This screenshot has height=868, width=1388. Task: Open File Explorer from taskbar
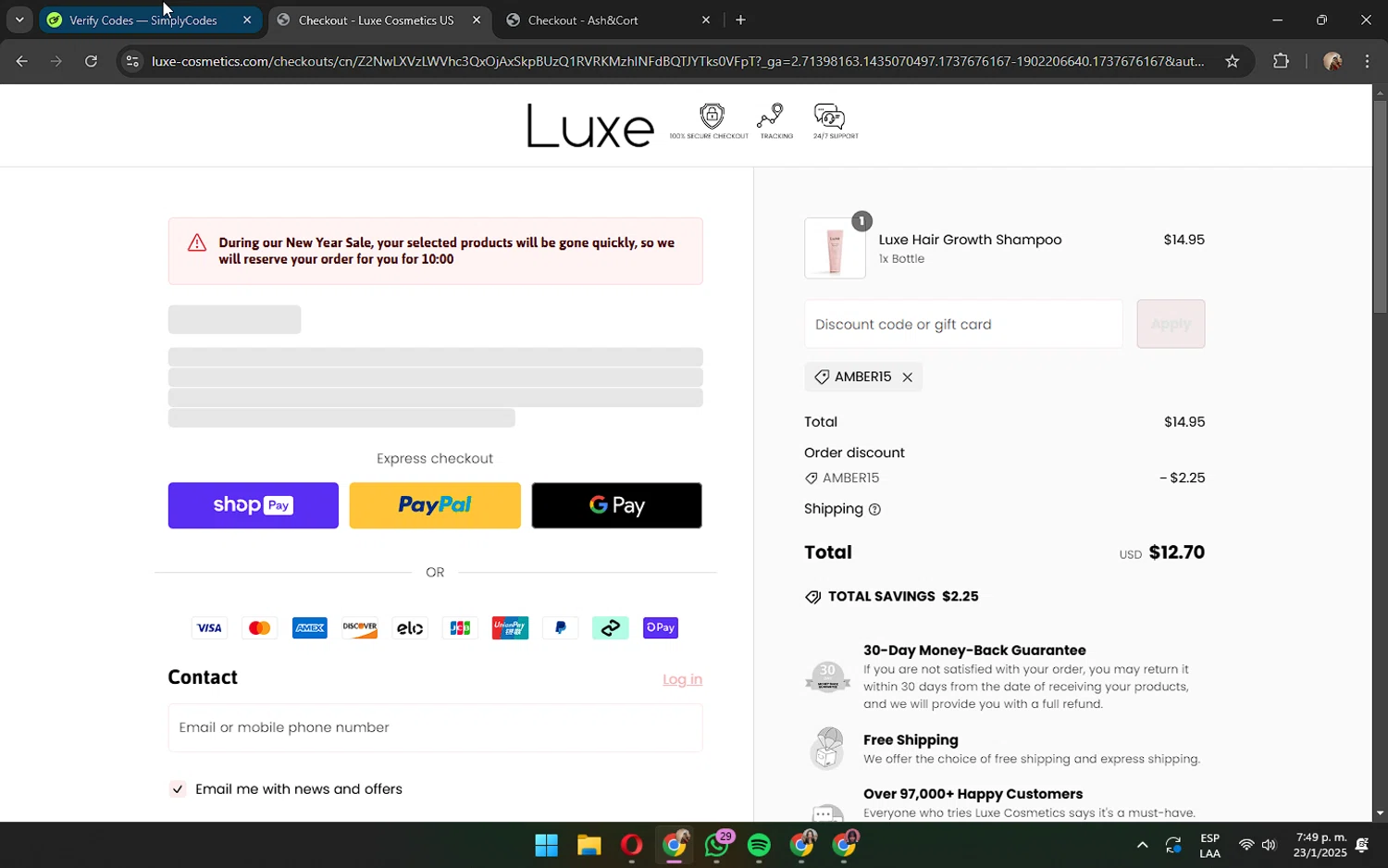(589, 845)
